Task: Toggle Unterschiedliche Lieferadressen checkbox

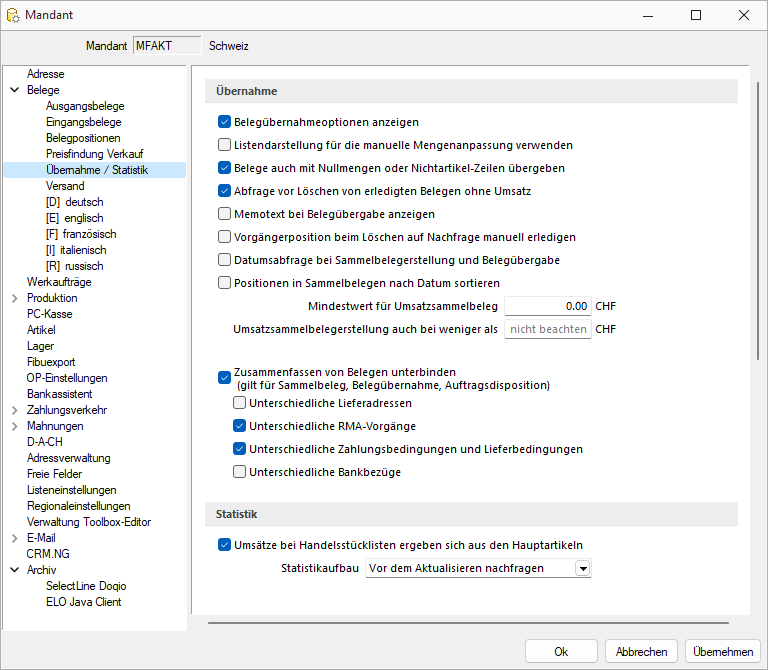Action: coord(240,403)
